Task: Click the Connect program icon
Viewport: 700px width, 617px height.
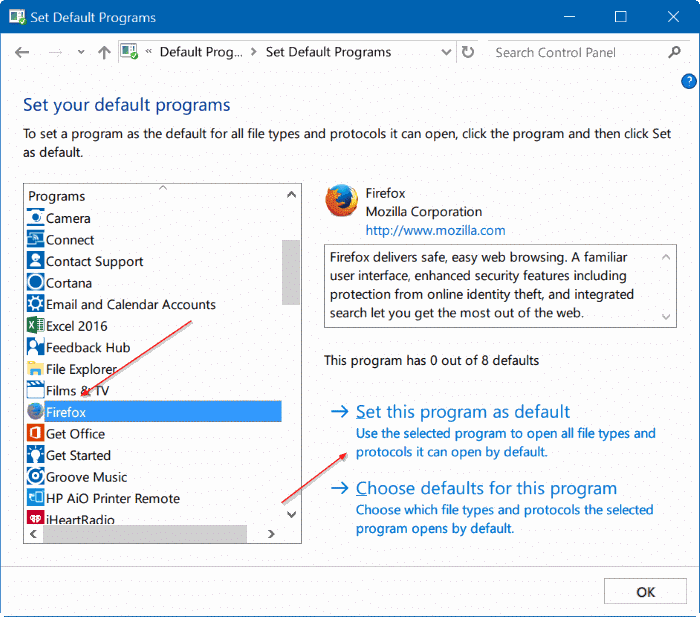Action: (35, 239)
